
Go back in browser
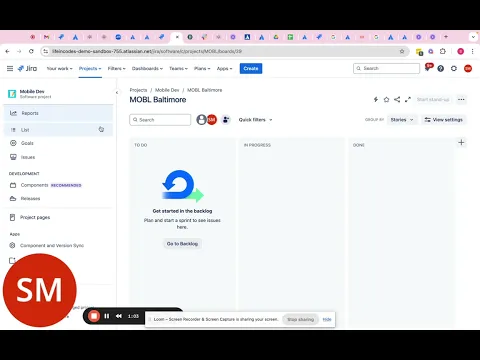tap(7, 51)
